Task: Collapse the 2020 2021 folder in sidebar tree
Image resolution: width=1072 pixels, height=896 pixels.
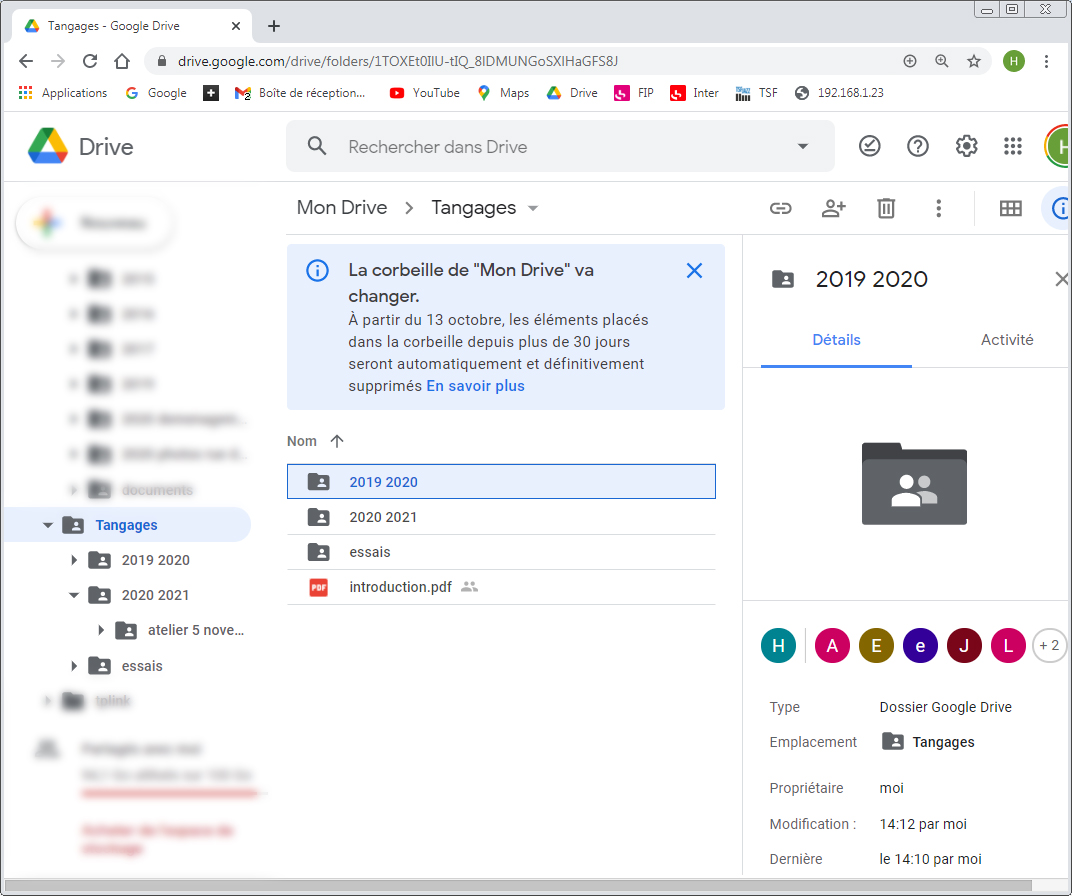Action: [x=74, y=595]
